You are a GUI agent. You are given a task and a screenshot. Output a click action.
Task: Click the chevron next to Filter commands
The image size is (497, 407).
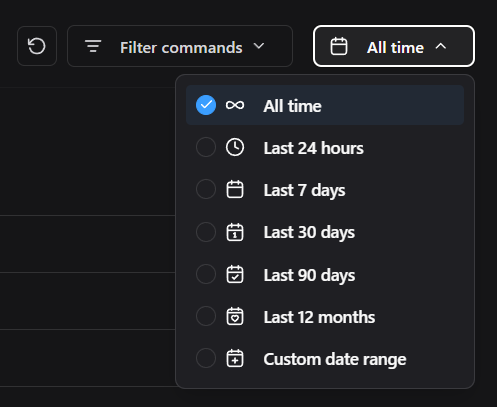coord(259,46)
